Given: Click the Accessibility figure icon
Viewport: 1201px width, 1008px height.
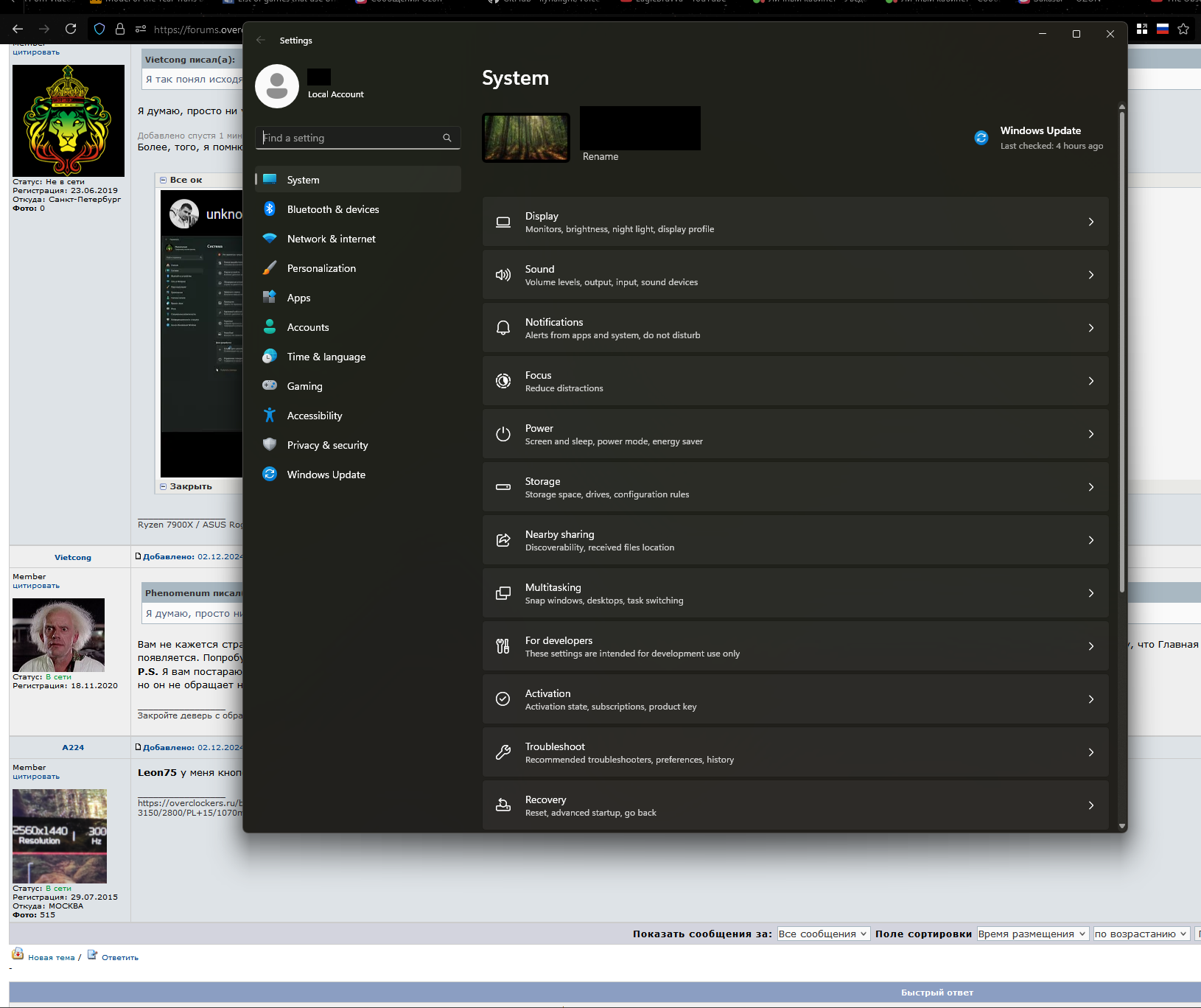Looking at the screenshot, I should pyautogui.click(x=270, y=416).
